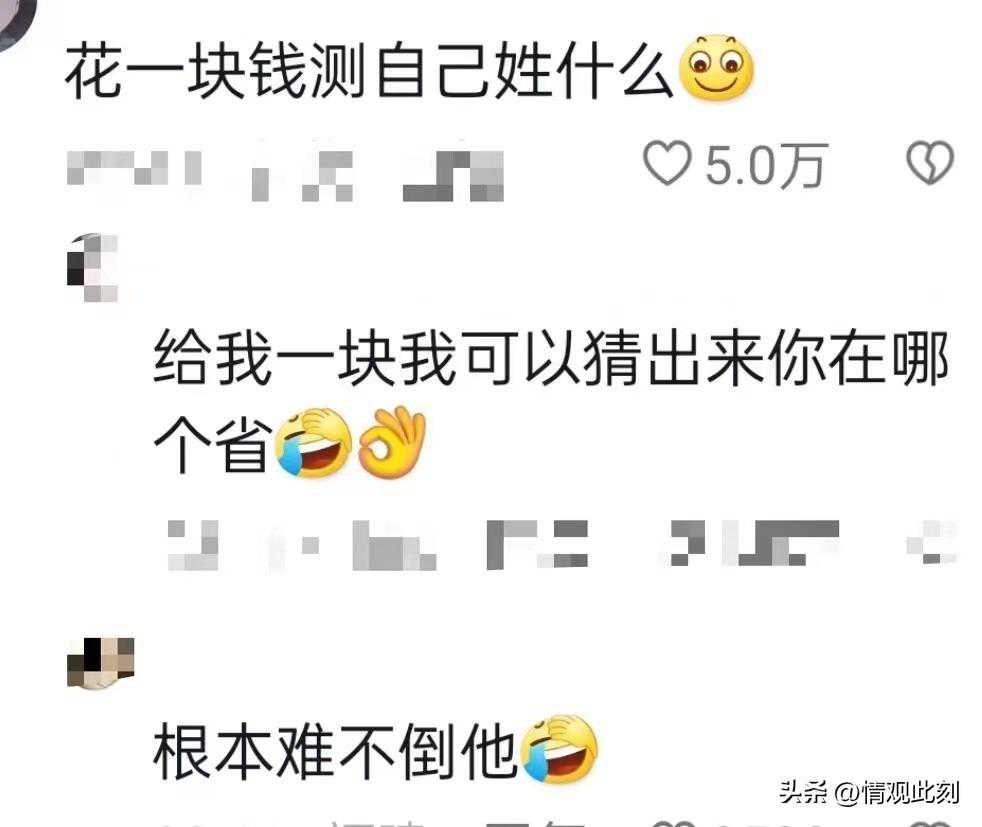Viewport: 982px width, 827px height.
Task: Tap the smiley emoji in first comment
Action: click(x=716, y=68)
